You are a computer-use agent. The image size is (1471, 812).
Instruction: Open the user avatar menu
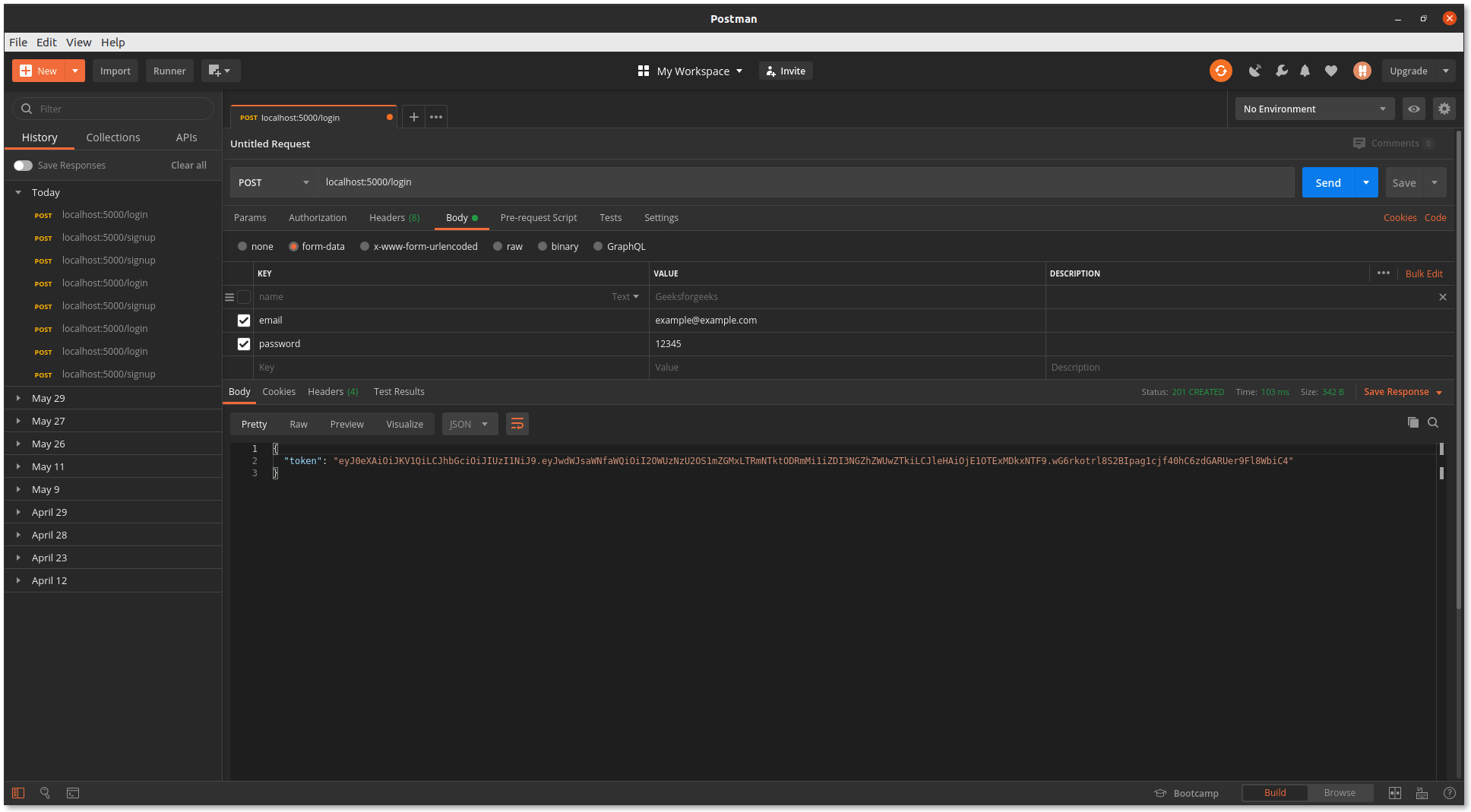coord(1362,71)
